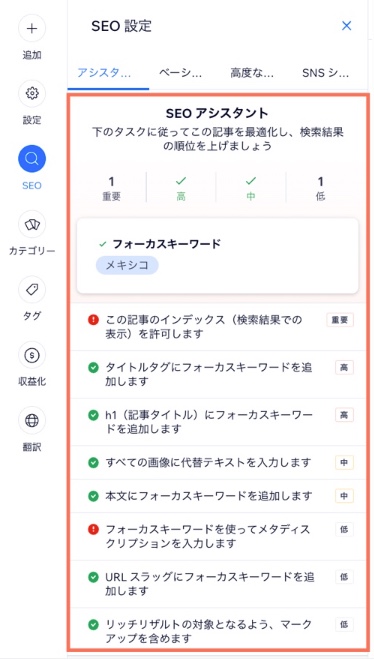The height and width of the screenshot is (660, 374).
Task: Select the メタディスクリプション task row
Action: pyautogui.click(x=218, y=536)
